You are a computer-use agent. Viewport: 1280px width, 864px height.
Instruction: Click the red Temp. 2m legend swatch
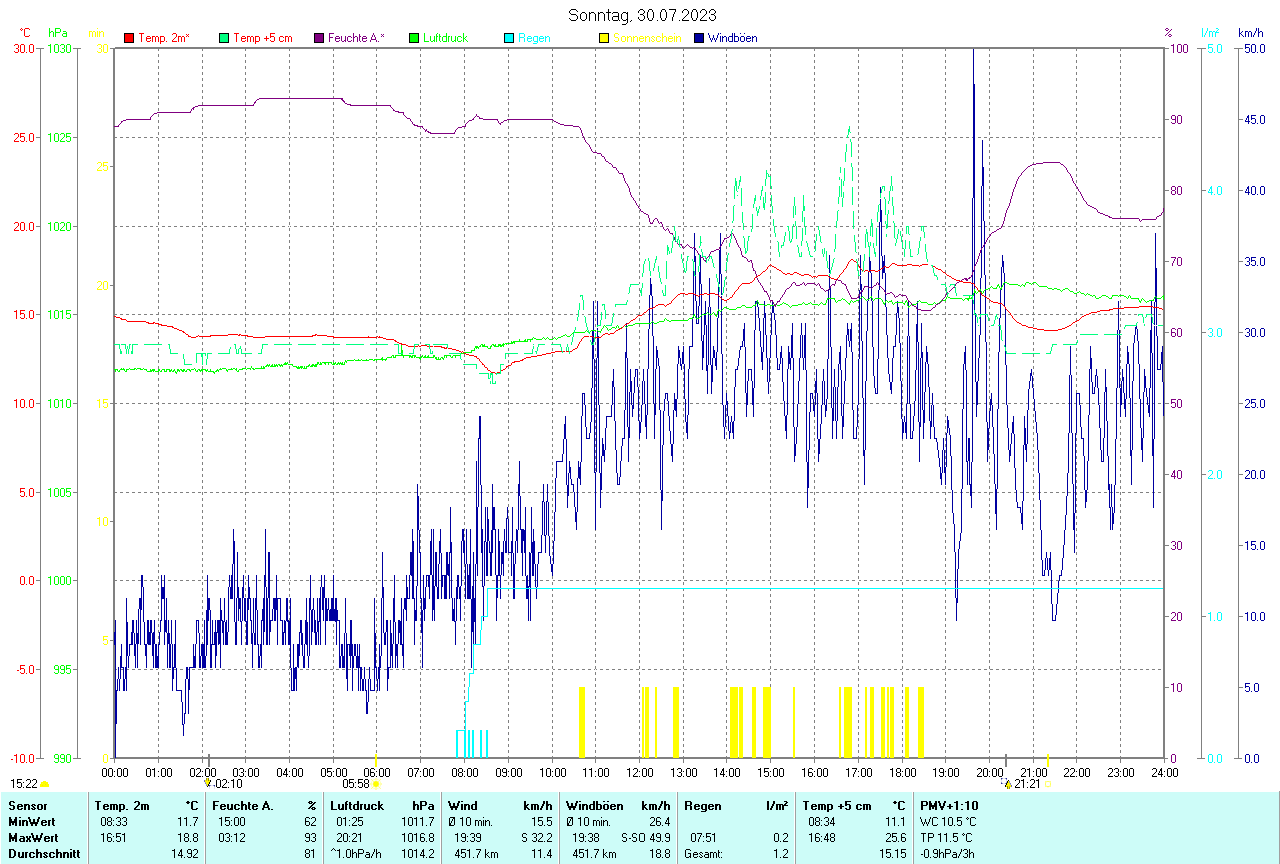coord(129,38)
